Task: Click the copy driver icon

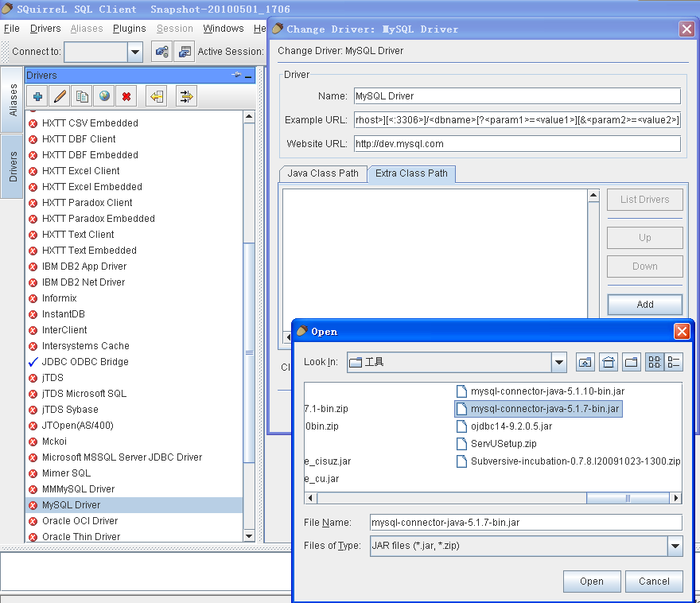Action: (82, 96)
